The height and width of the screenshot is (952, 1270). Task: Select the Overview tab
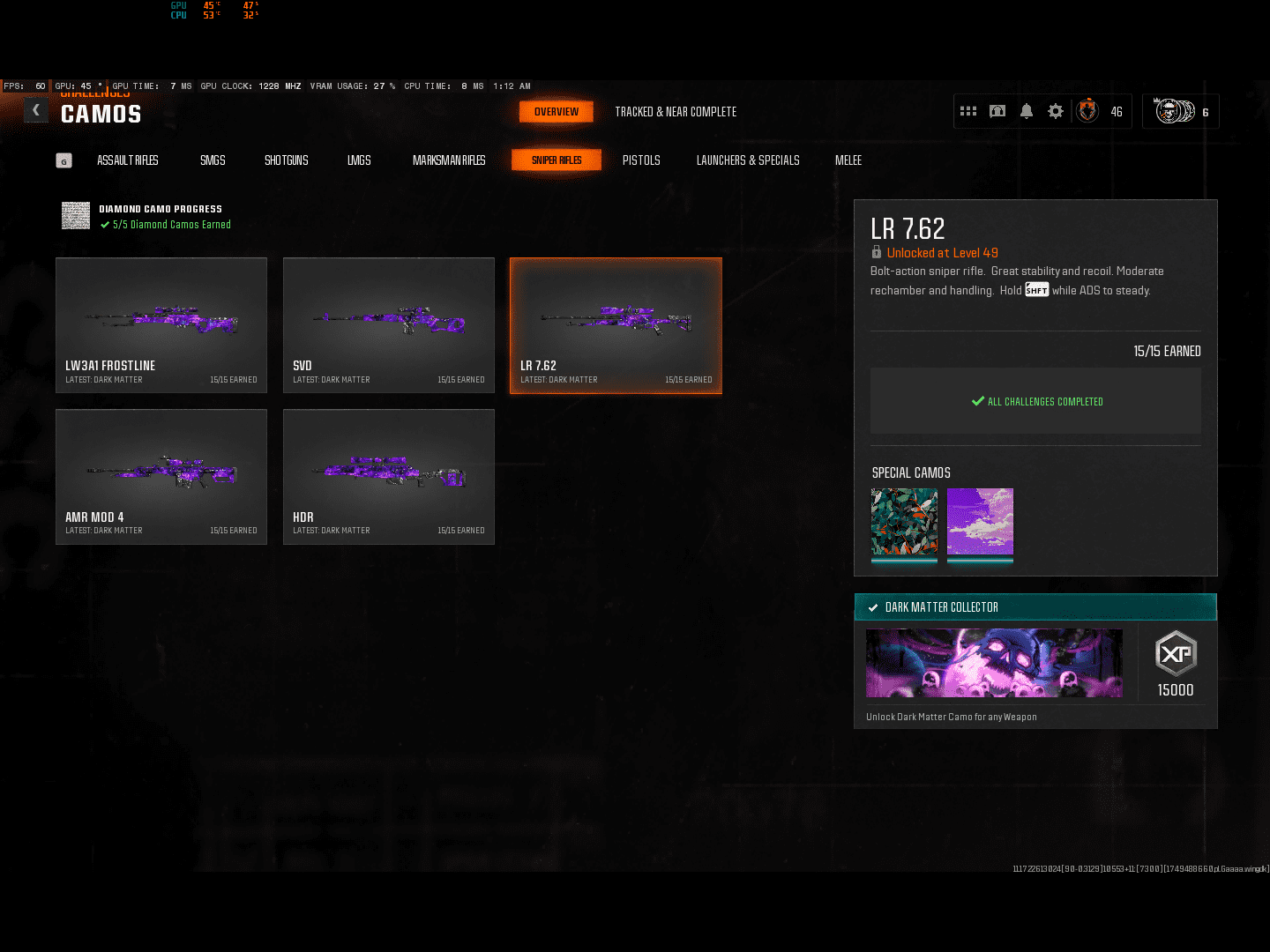(557, 112)
